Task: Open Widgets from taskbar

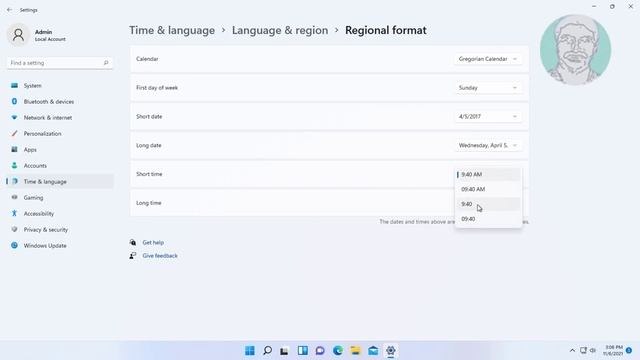Action: [302, 351]
